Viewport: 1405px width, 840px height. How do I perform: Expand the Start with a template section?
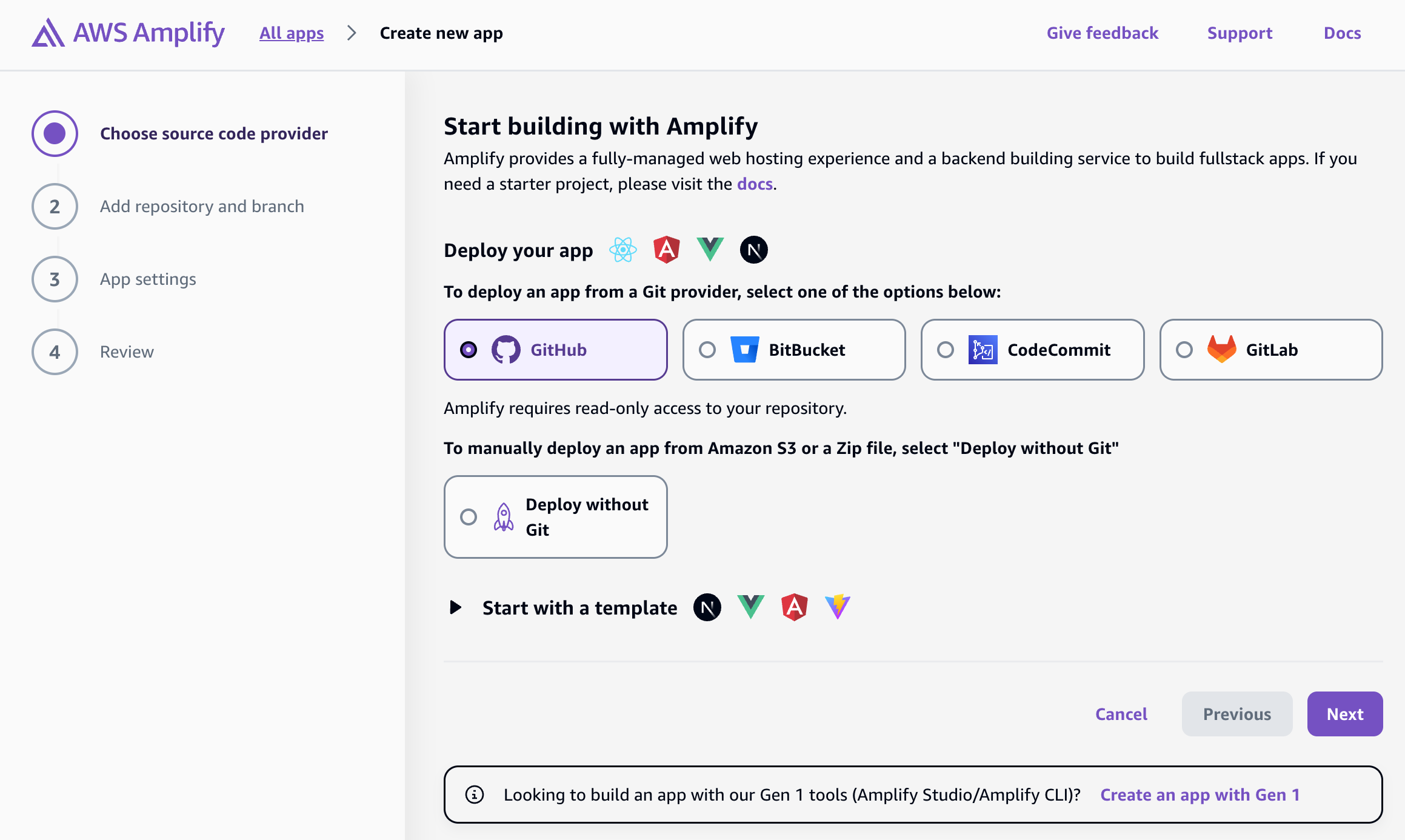[x=456, y=607]
